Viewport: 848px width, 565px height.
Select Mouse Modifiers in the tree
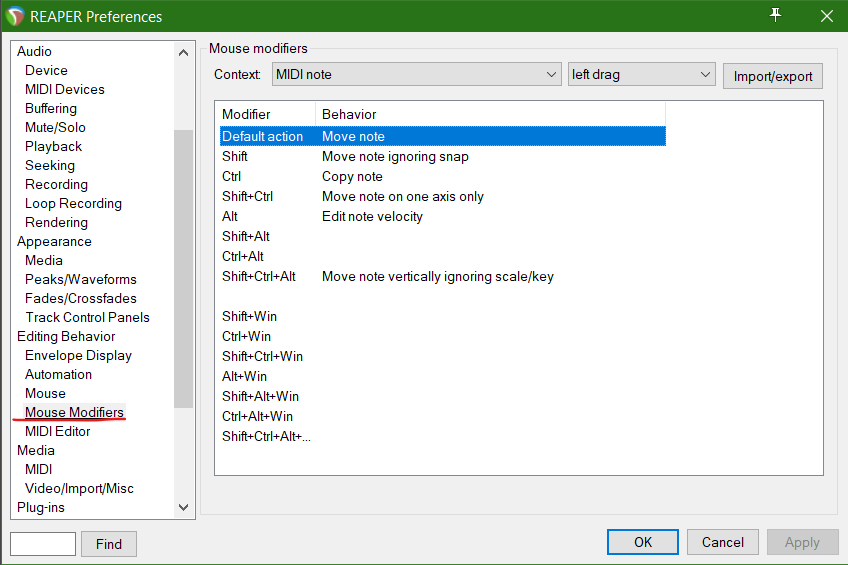click(x=74, y=412)
